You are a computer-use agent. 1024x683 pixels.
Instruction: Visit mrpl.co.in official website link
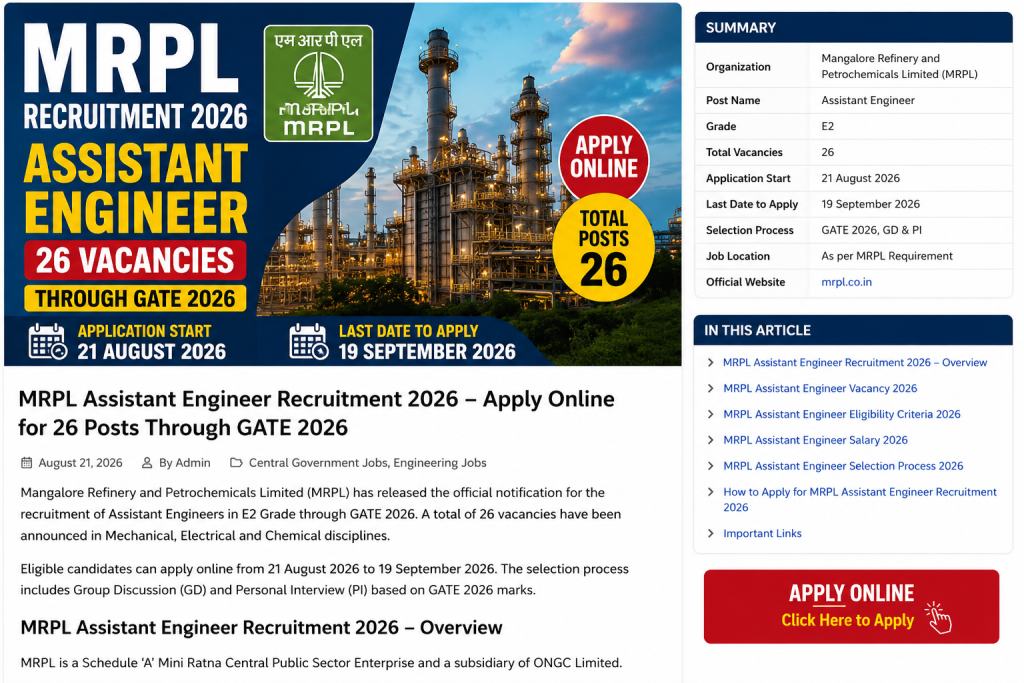846,282
